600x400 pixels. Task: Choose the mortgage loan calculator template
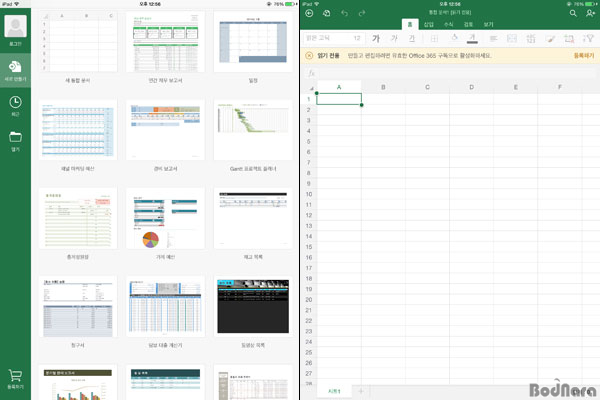[165, 307]
